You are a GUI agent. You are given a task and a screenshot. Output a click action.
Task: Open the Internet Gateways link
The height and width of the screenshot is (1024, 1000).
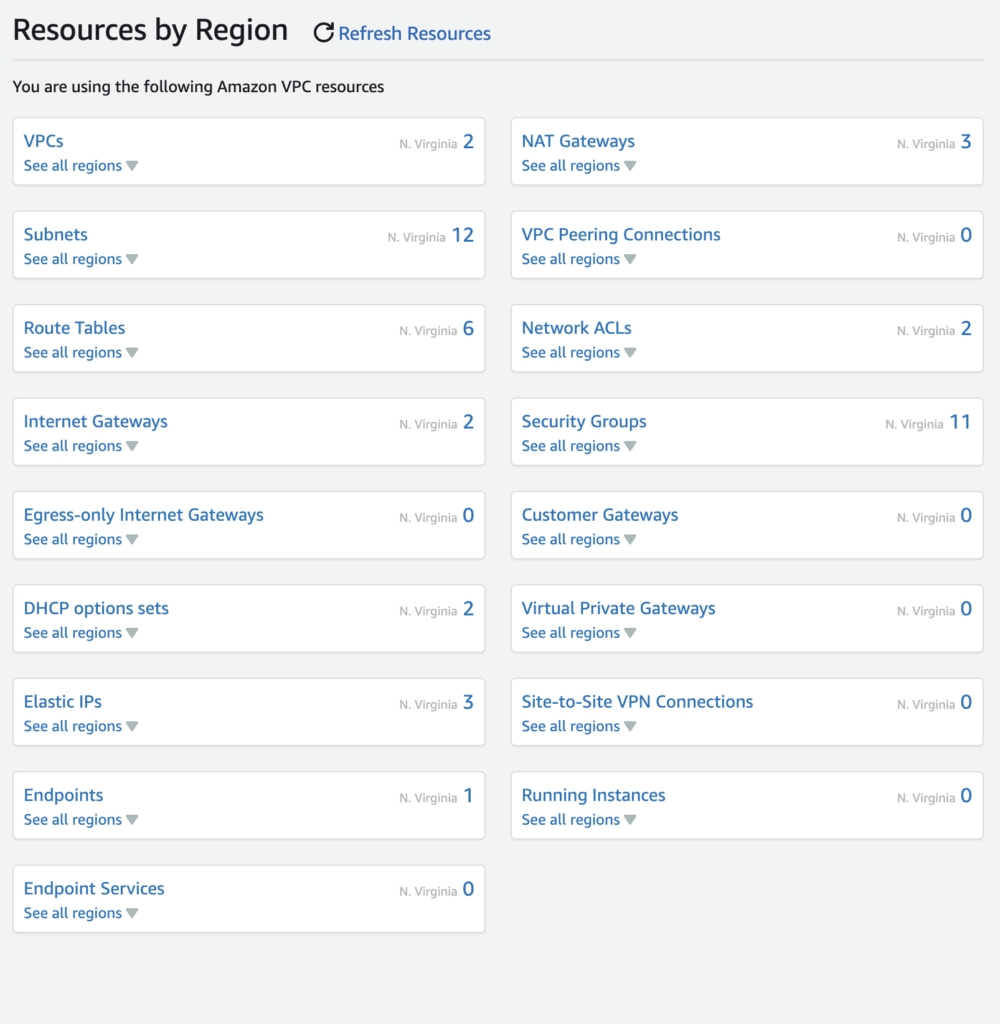tap(95, 421)
